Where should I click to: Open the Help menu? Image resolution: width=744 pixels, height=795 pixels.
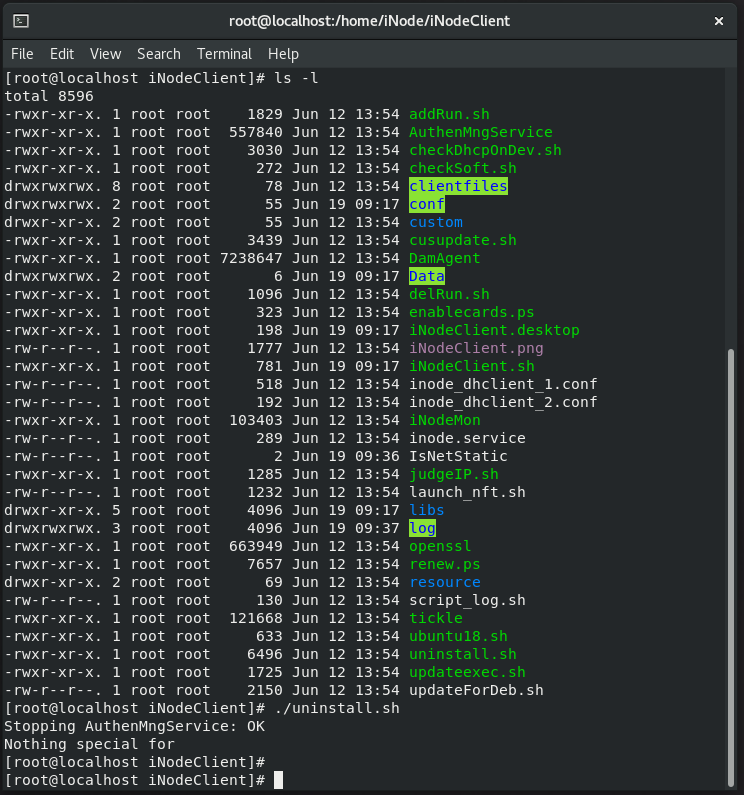point(283,54)
